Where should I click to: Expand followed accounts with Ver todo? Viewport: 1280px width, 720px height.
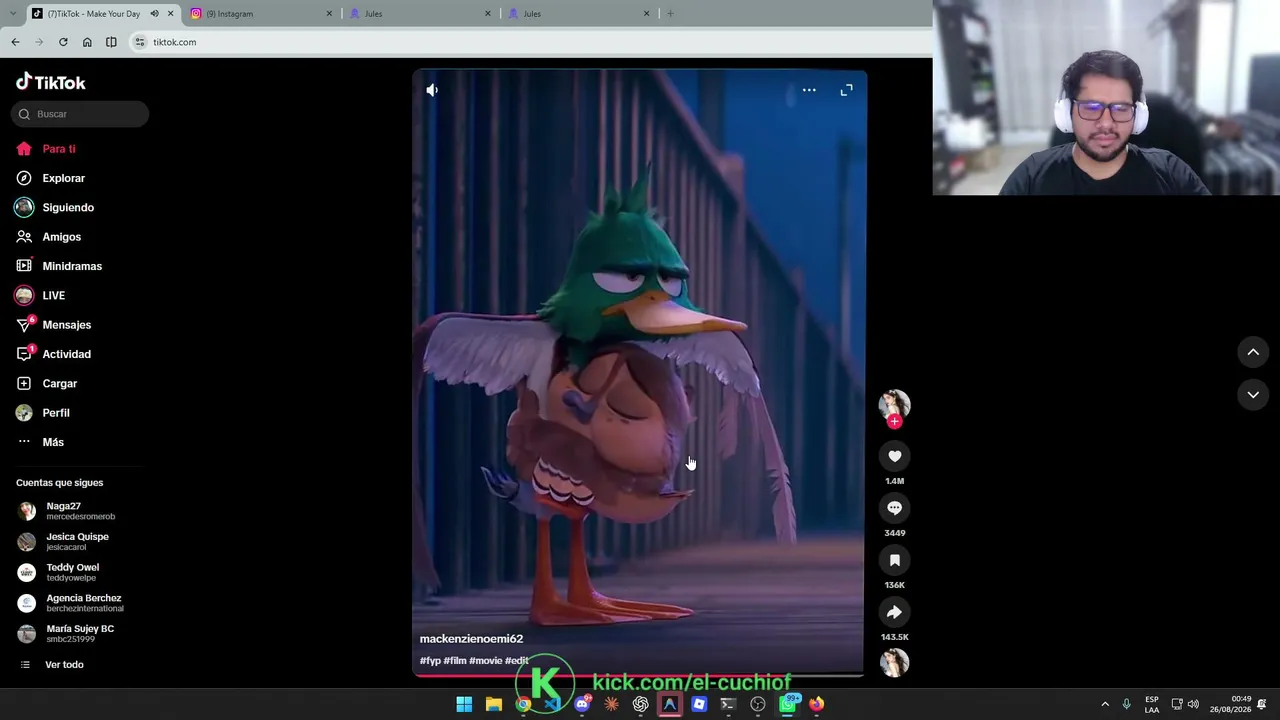pos(51,665)
